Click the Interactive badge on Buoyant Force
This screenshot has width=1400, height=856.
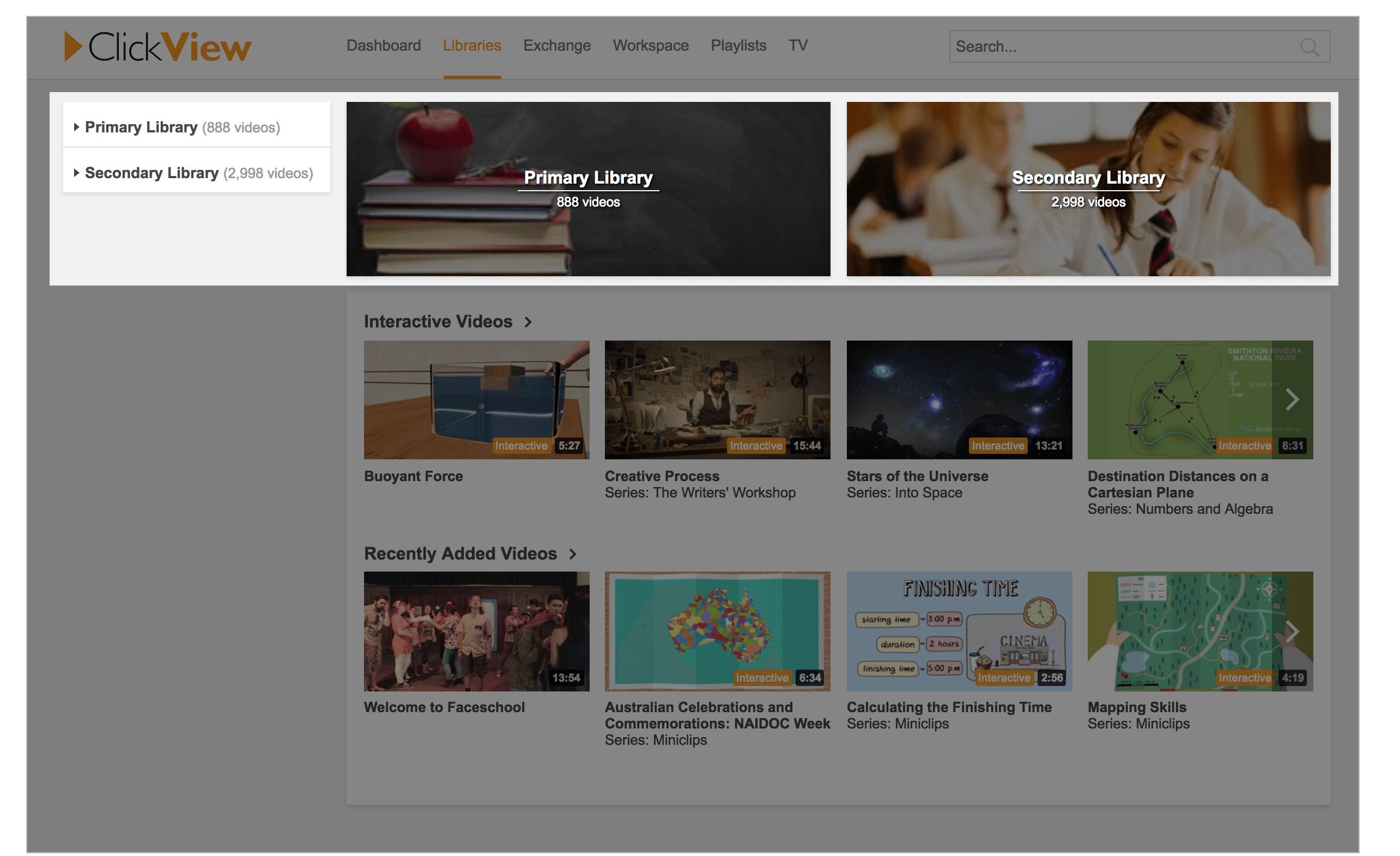point(521,445)
